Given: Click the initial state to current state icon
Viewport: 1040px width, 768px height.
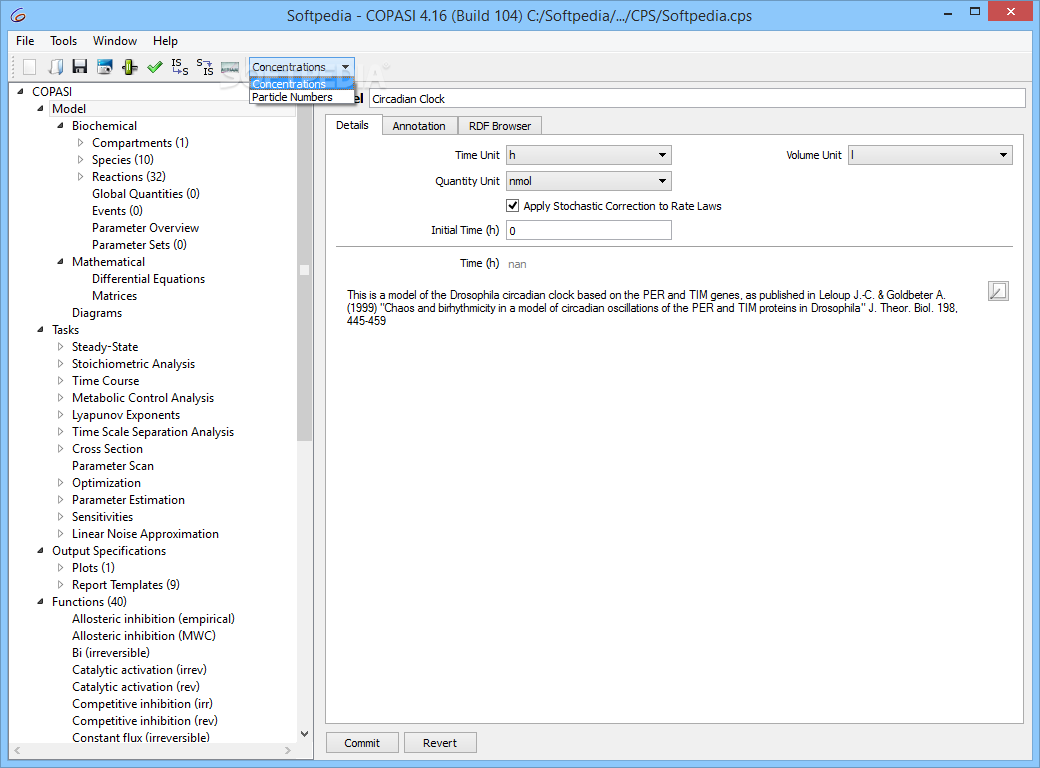Looking at the screenshot, I should click(180, 67).
